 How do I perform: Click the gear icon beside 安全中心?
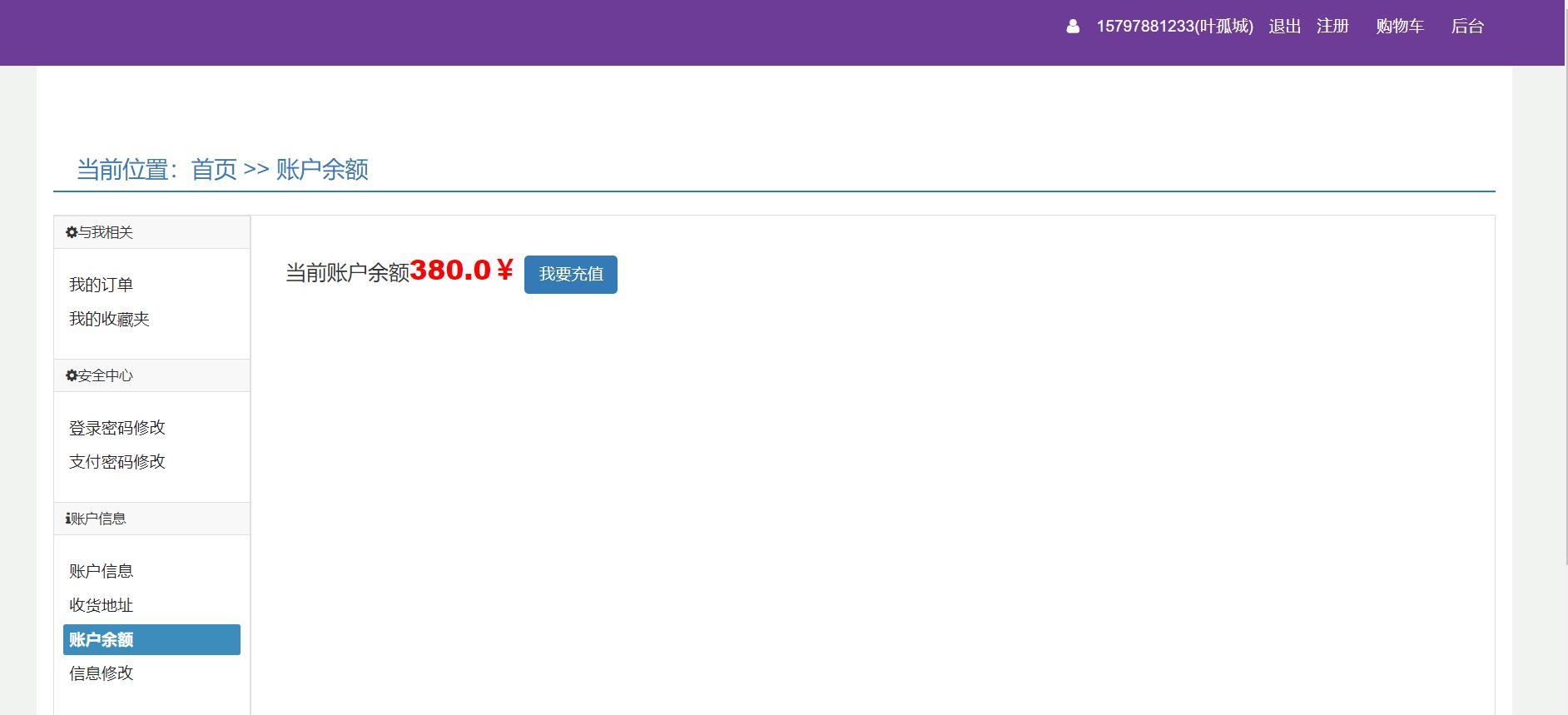(x=72, y=375)
